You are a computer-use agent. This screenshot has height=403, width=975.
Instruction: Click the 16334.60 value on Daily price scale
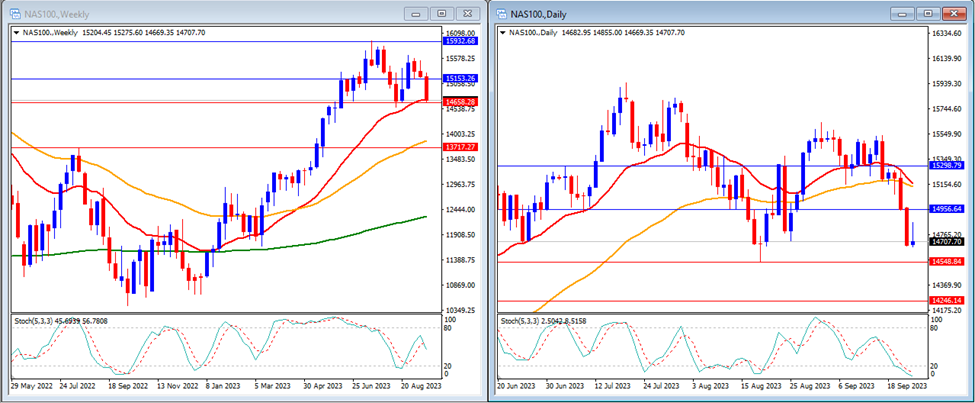(x=946, y=34)
